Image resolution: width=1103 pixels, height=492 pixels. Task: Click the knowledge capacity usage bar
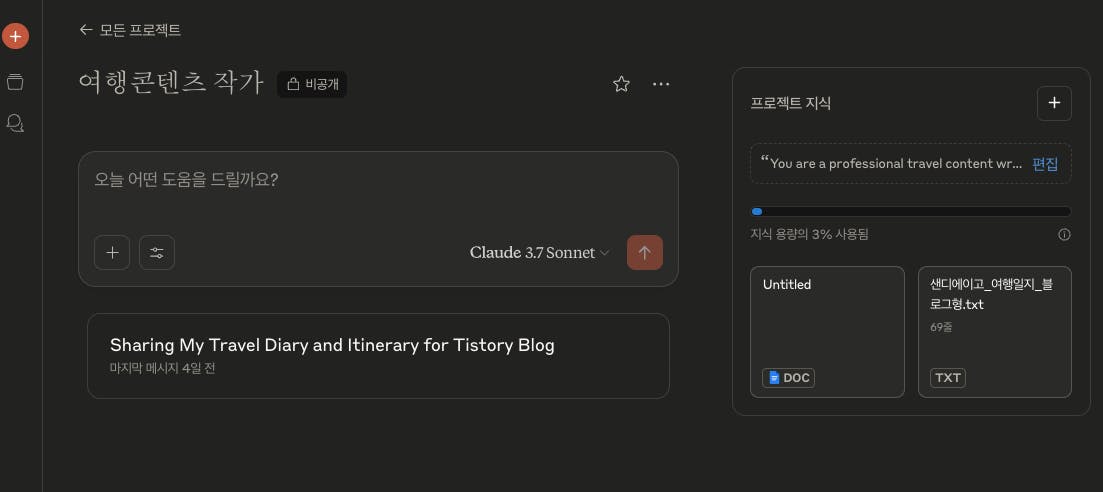click(x=910, y=212)
